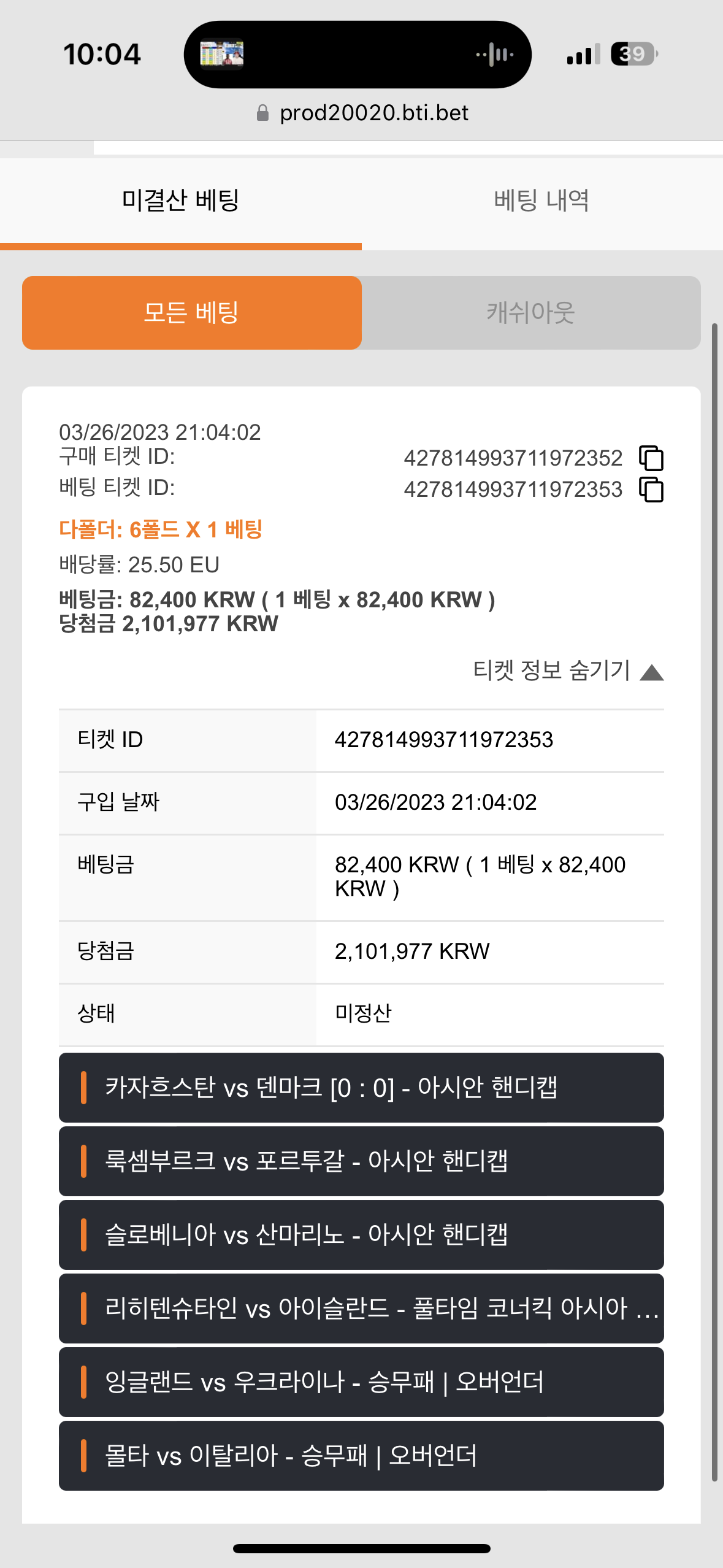Screen dimensions: 723x1568
Task: Select the 모든 베팅 filter button
Action: 192,313
